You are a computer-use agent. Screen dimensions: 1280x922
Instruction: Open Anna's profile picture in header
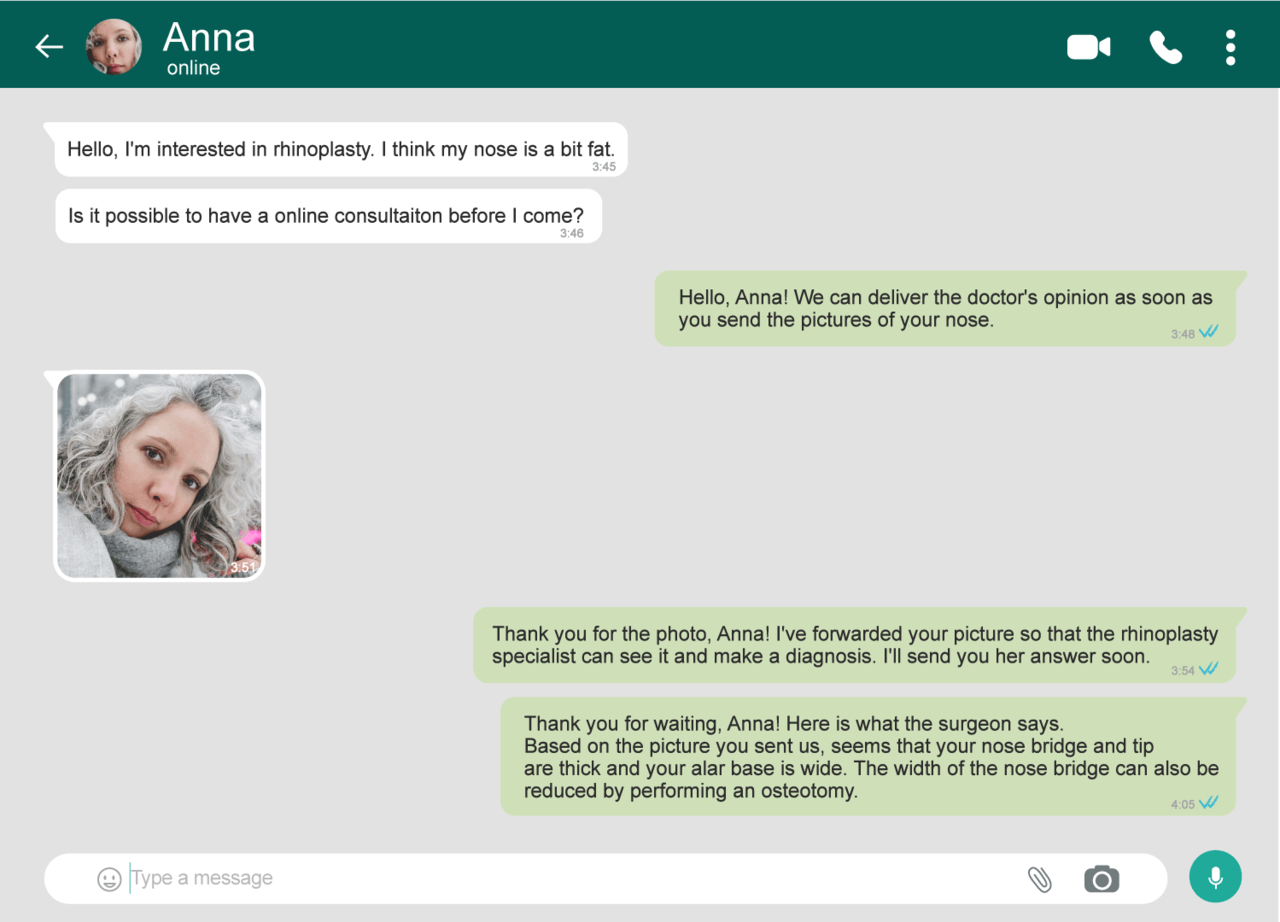(x=114, y=47)
